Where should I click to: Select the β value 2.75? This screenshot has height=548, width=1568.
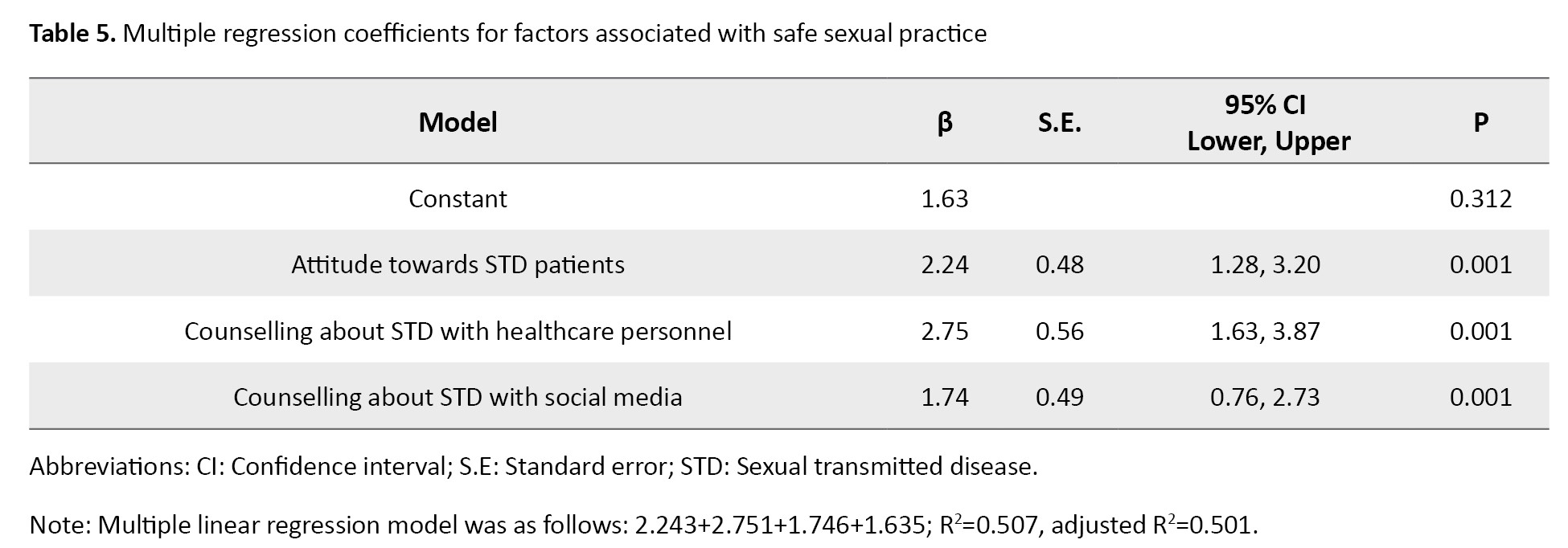tap(945, 331)
